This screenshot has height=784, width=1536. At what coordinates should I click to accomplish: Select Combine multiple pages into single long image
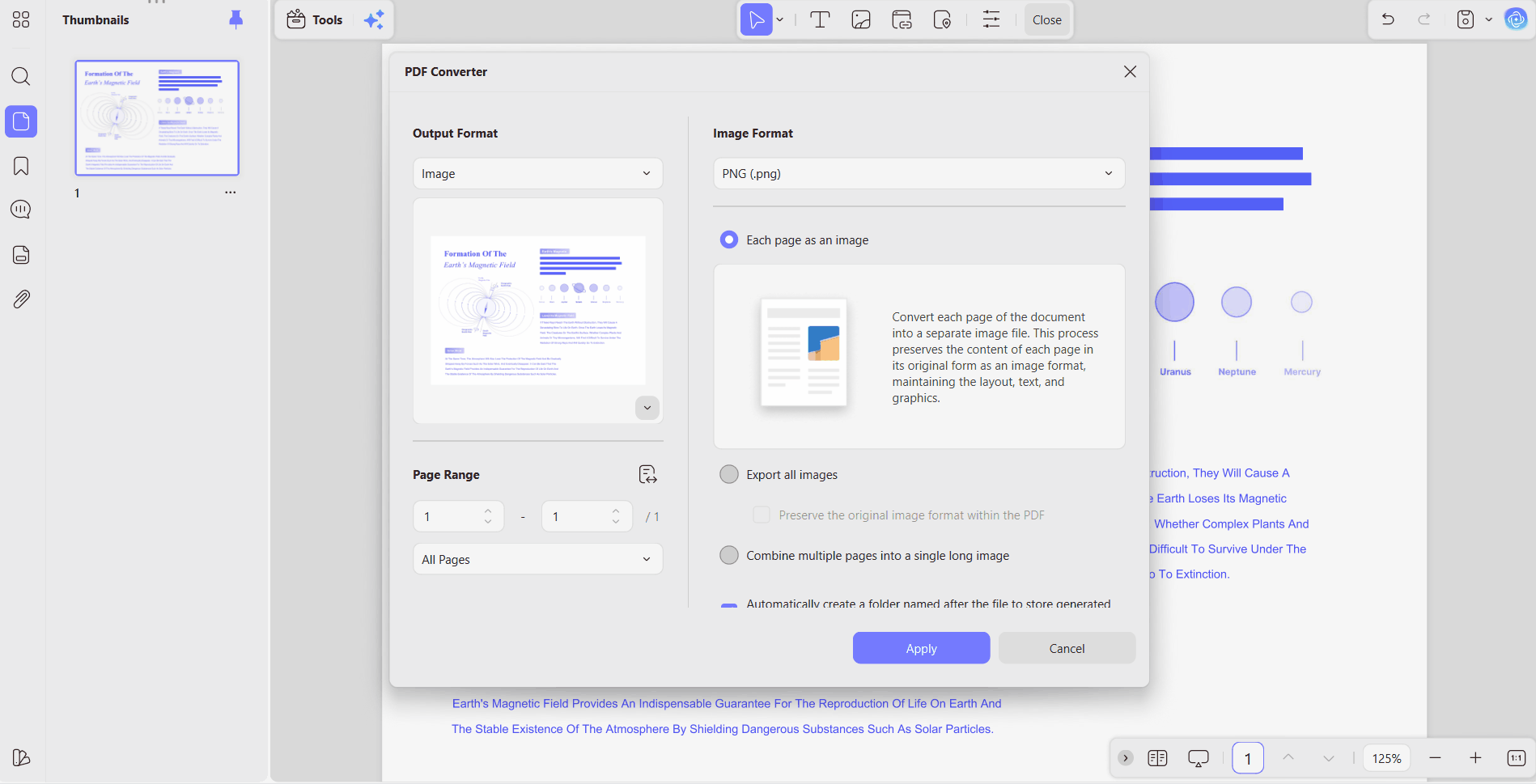pos(728,555)
